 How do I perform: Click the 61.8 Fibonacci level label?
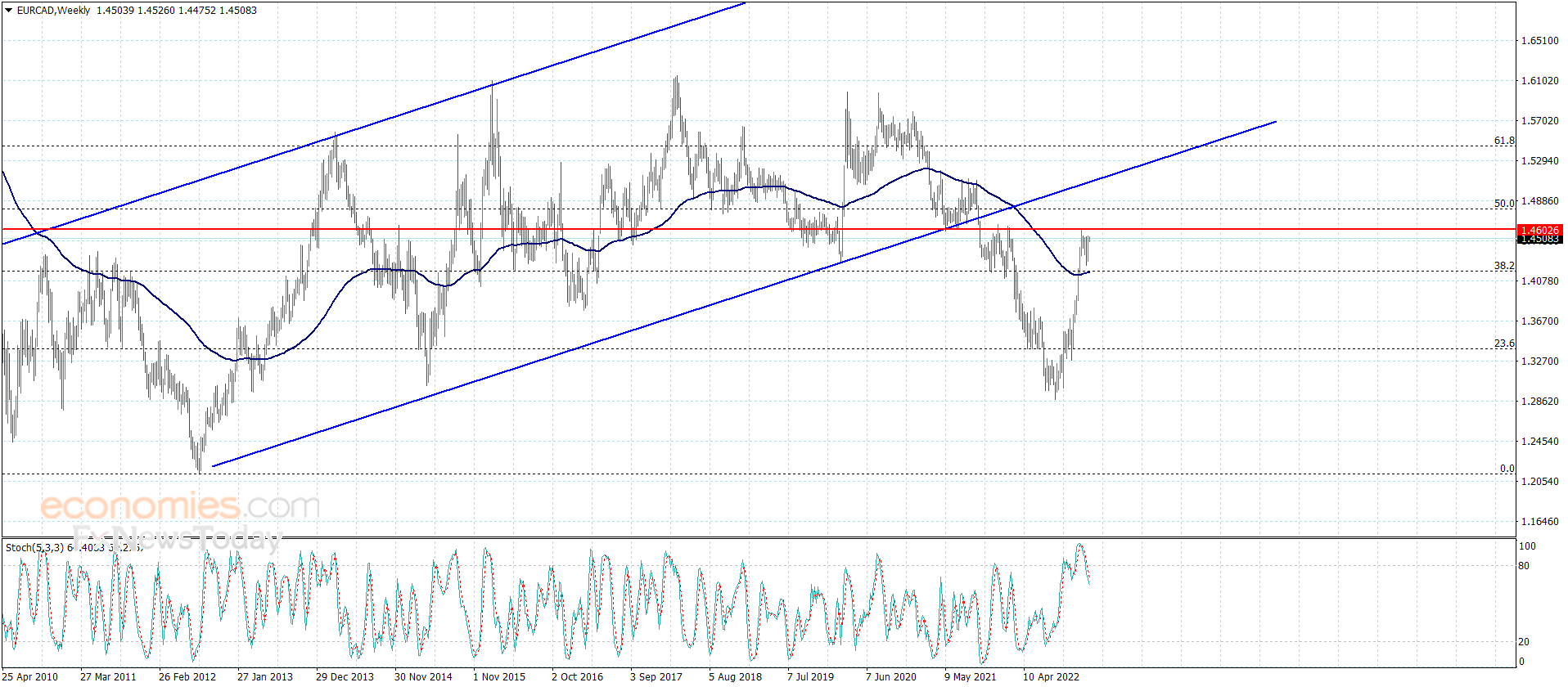(1504, 141)
